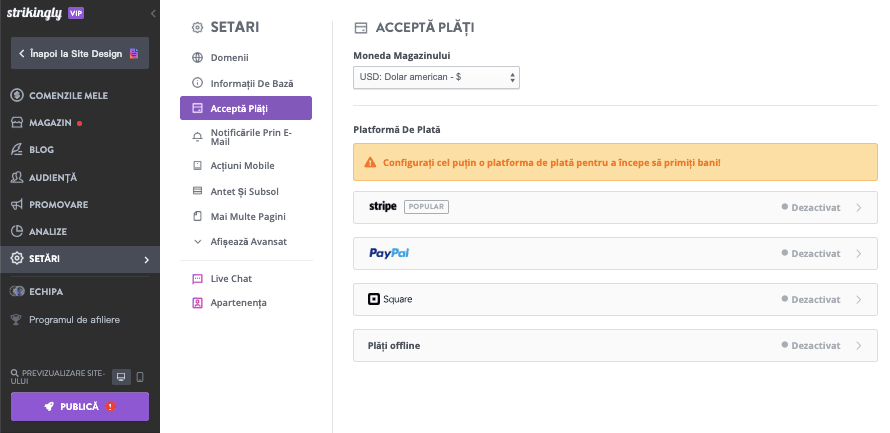This screenshot has height=433, width=890.
Task: Expand the Plăți offline option
Action: [x=615, y=345]
